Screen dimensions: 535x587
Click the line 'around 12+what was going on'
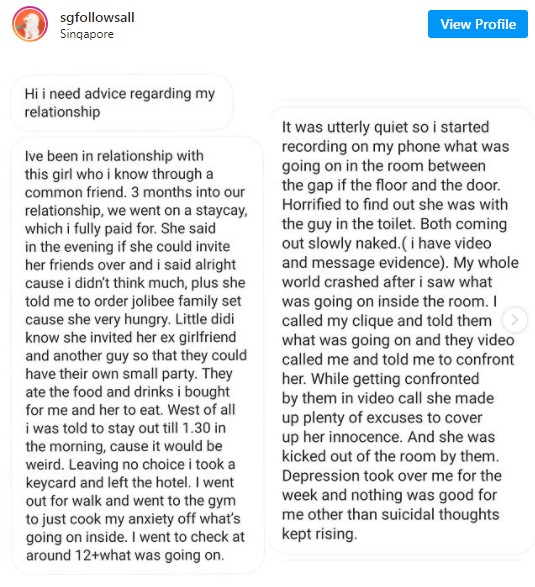(125, 555)
